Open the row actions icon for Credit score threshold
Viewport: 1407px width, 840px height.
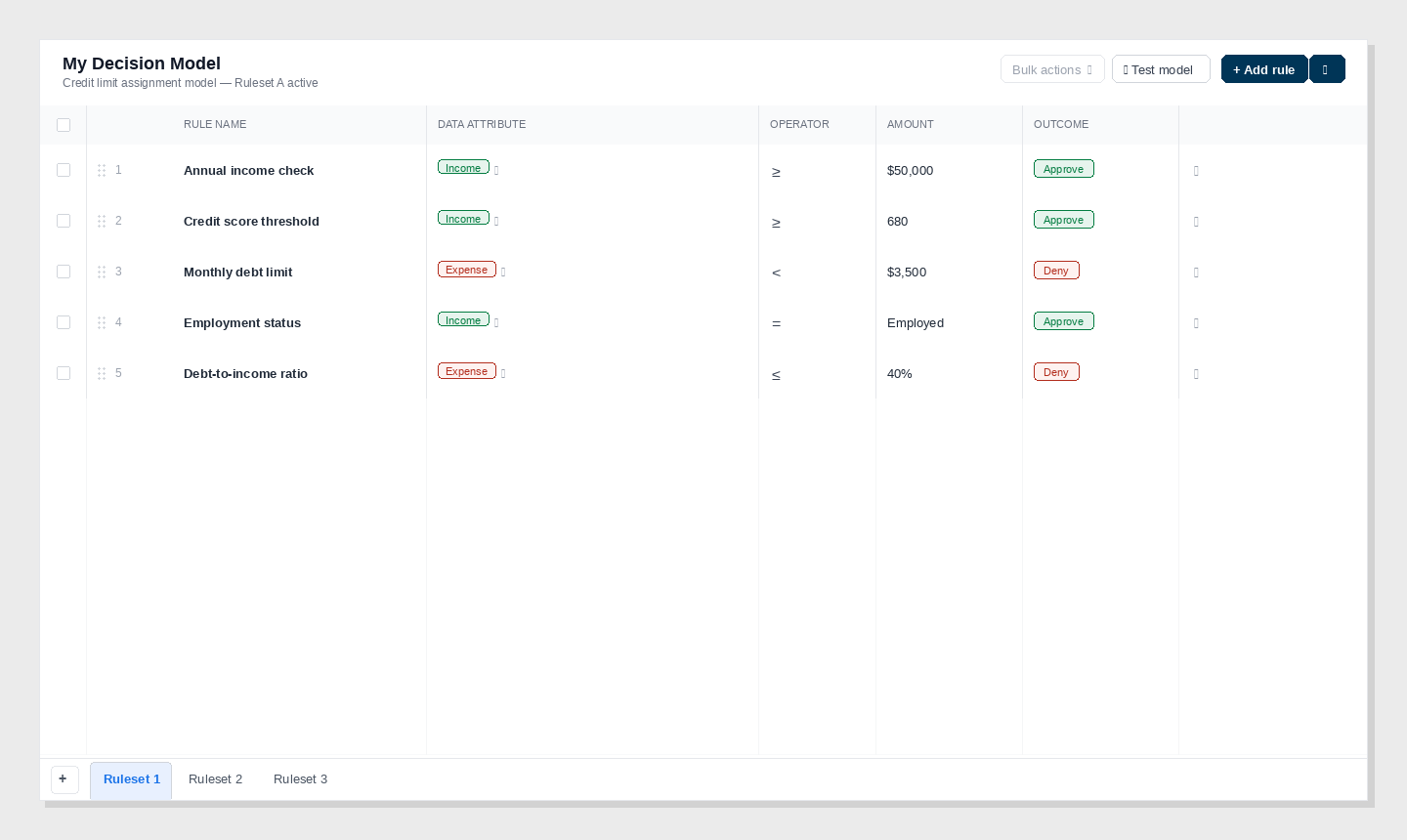[x=1196, y=222]
